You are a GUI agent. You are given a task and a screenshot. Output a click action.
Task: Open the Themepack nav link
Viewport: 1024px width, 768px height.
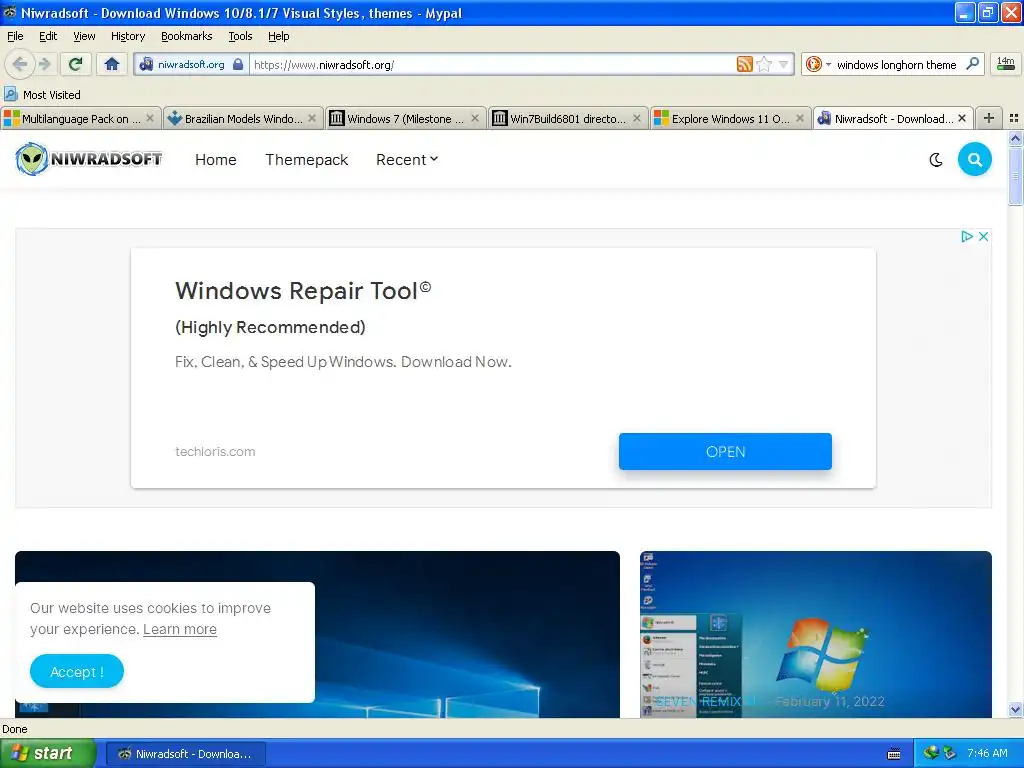click(x=306, y=160)
